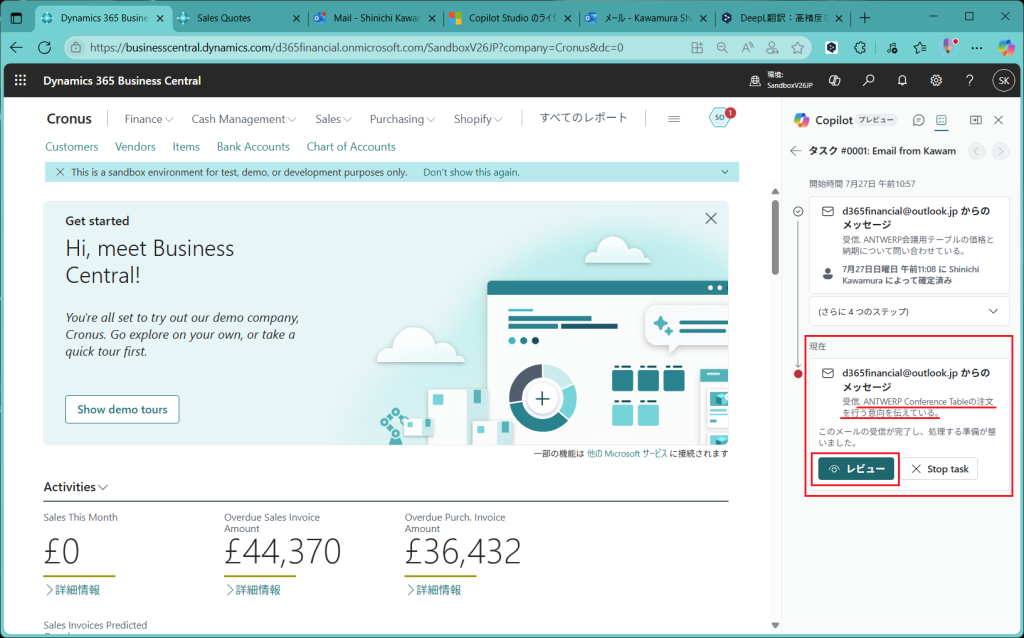Image resolution: width=1024 pixels, height=638 pixels.
Task: Expand the Activities section chevron
Action: pos(103,487)
